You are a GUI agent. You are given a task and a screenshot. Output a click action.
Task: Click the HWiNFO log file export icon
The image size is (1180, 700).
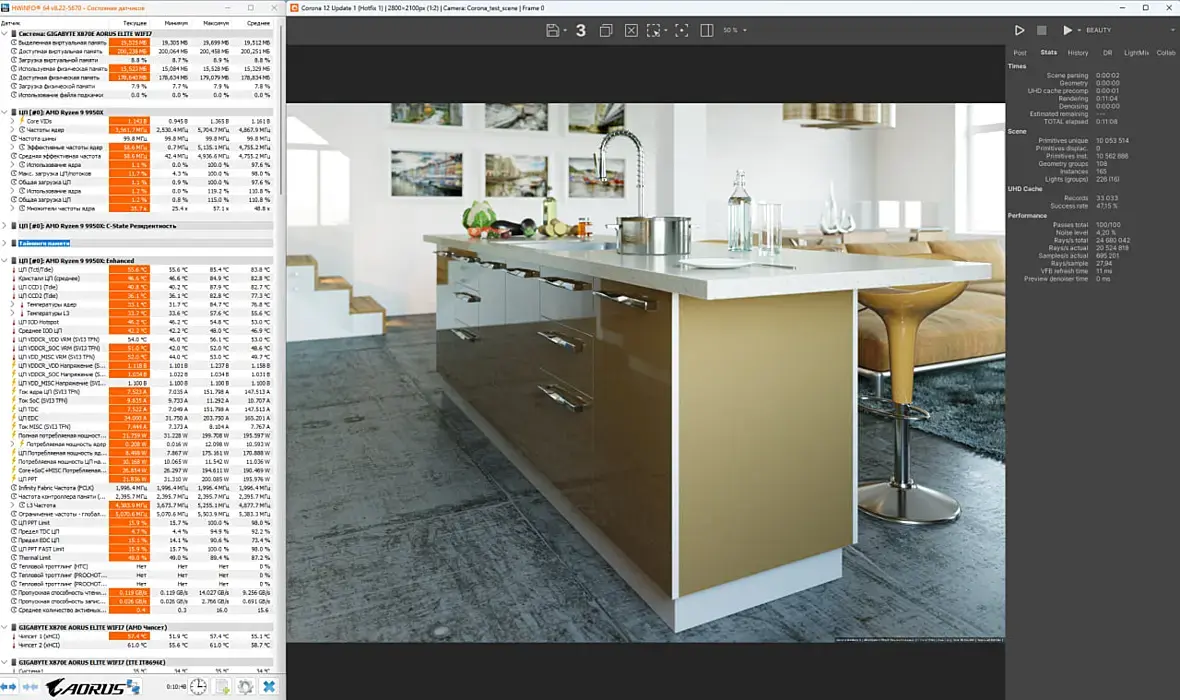coord(223,686)
